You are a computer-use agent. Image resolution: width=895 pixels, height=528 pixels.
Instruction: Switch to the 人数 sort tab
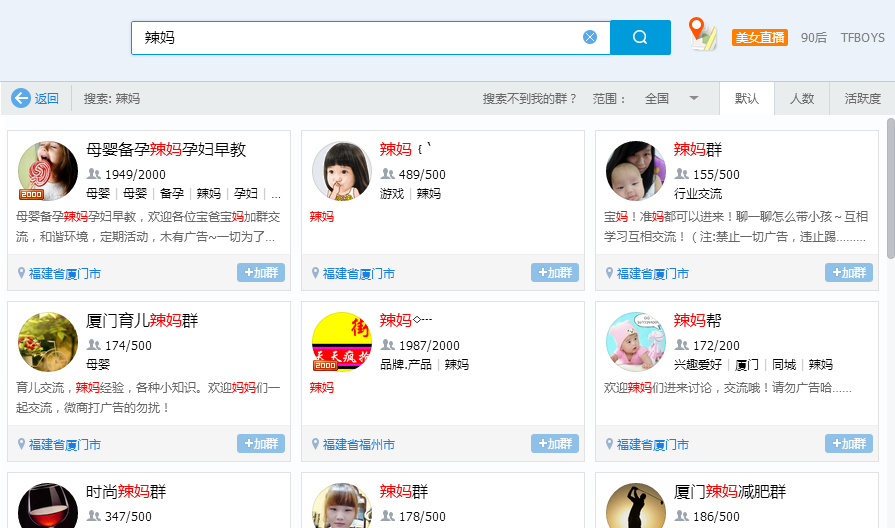tap(801, 99)
